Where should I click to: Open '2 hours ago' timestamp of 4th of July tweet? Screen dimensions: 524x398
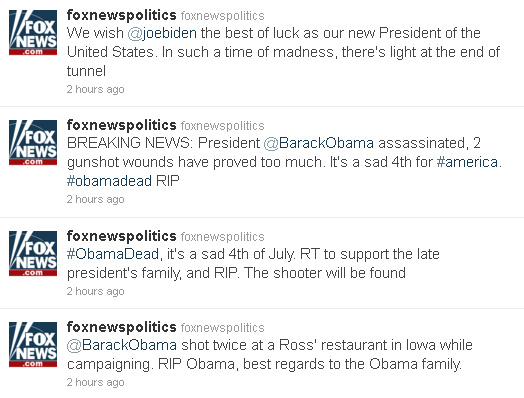96,291
